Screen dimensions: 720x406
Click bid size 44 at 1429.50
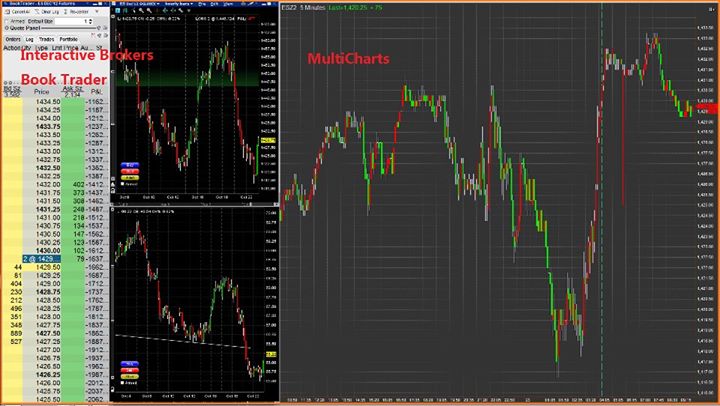(x=18, y=267)
